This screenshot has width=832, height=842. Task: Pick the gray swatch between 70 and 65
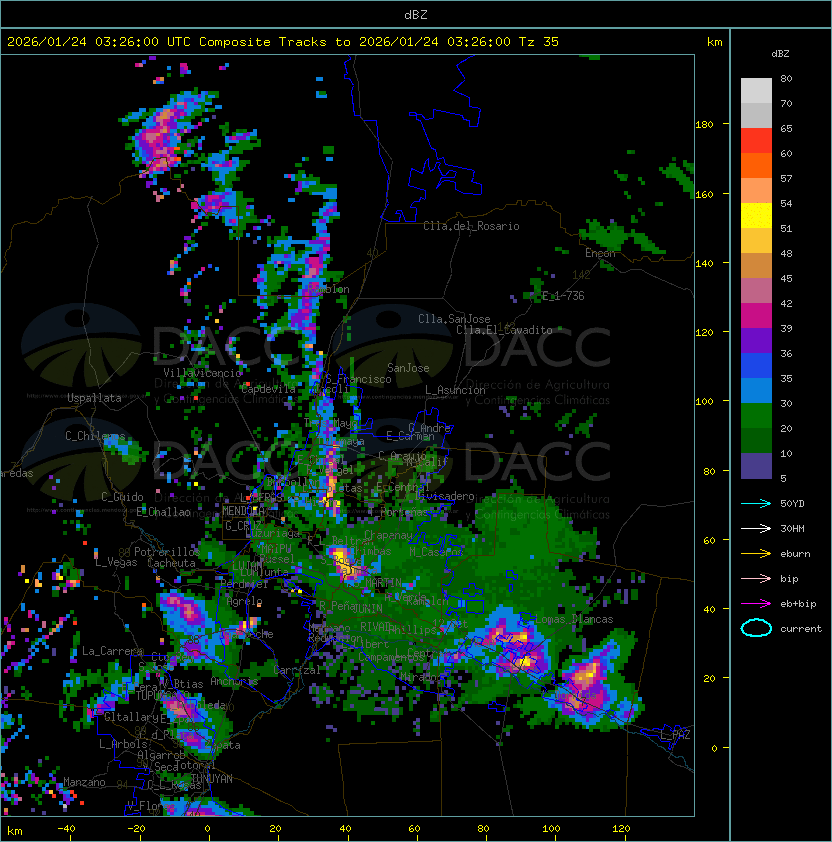click(756, 115)
